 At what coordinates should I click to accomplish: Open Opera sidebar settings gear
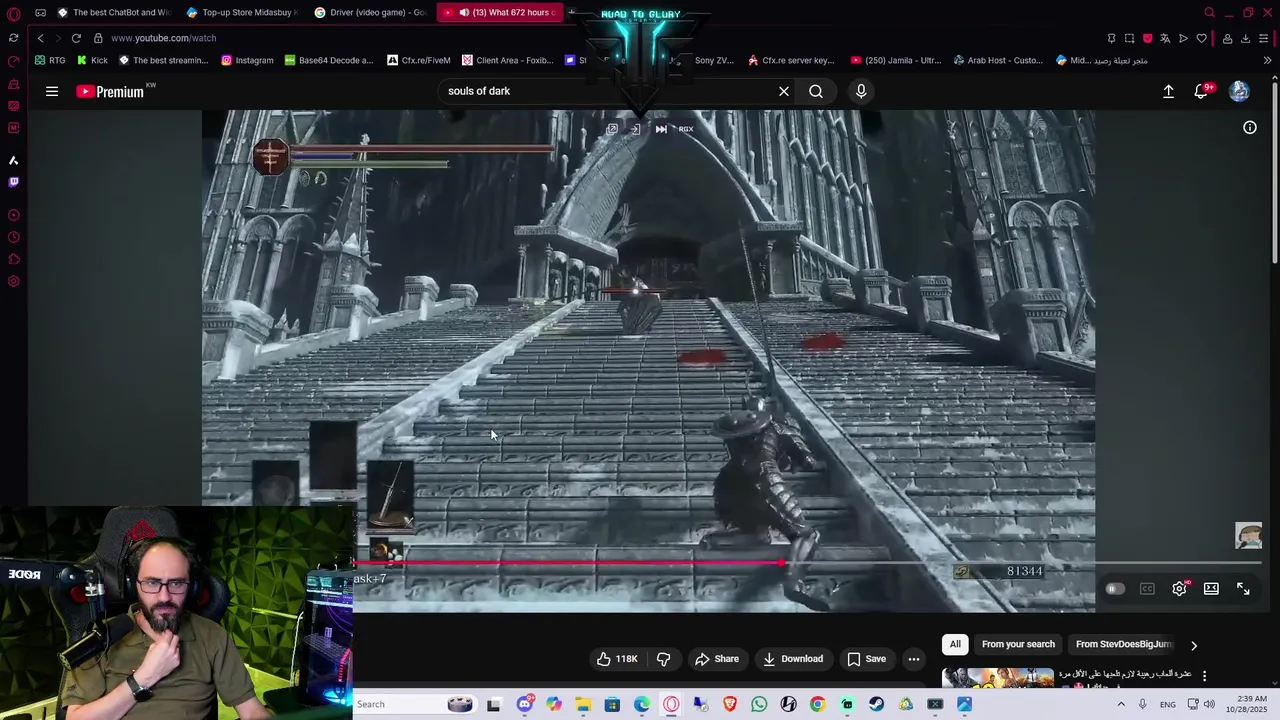pyautogui.click(x=13, y=281)
